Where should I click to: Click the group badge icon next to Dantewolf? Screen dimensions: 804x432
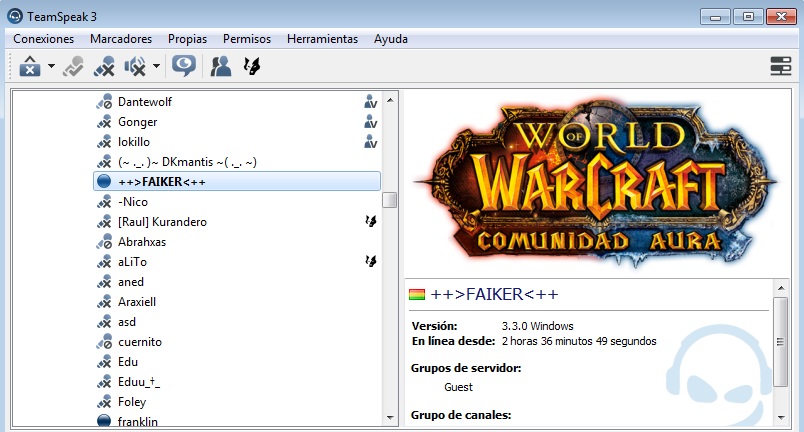point(370,101)
